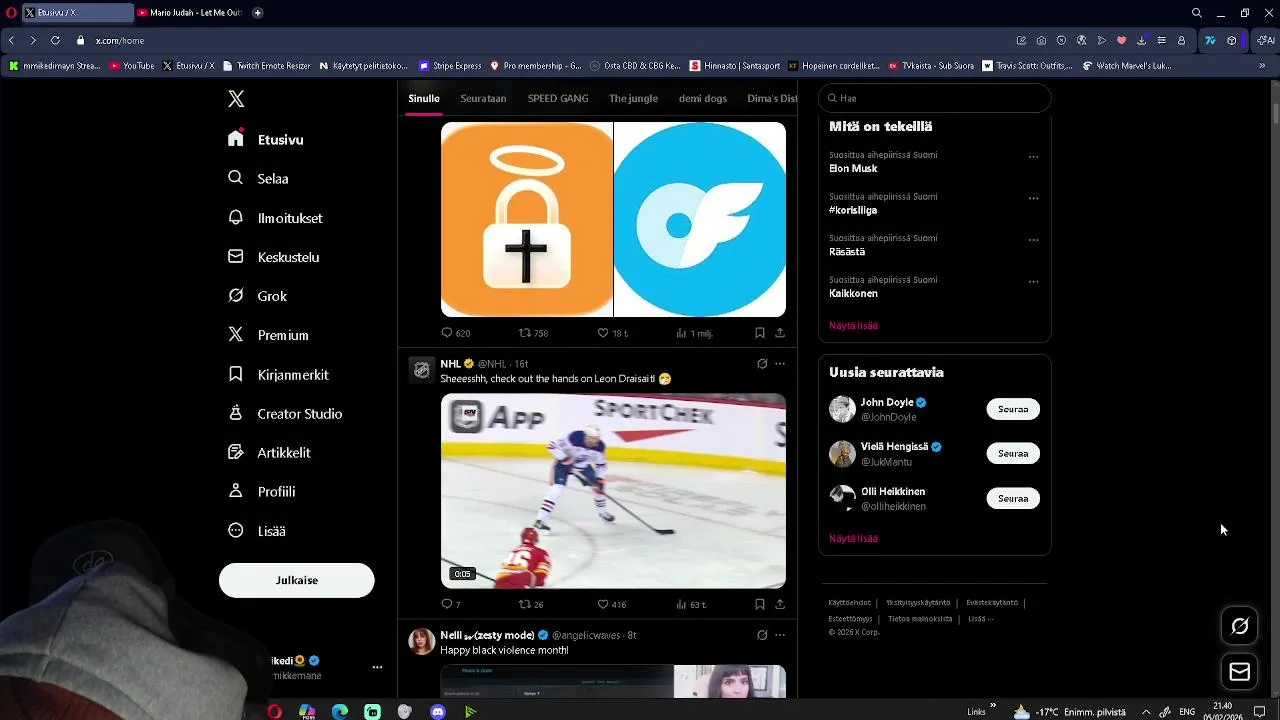Viewport: 1280px width, 720px height.
Task: Open Keskustelu messages
Action: (273, 257)
